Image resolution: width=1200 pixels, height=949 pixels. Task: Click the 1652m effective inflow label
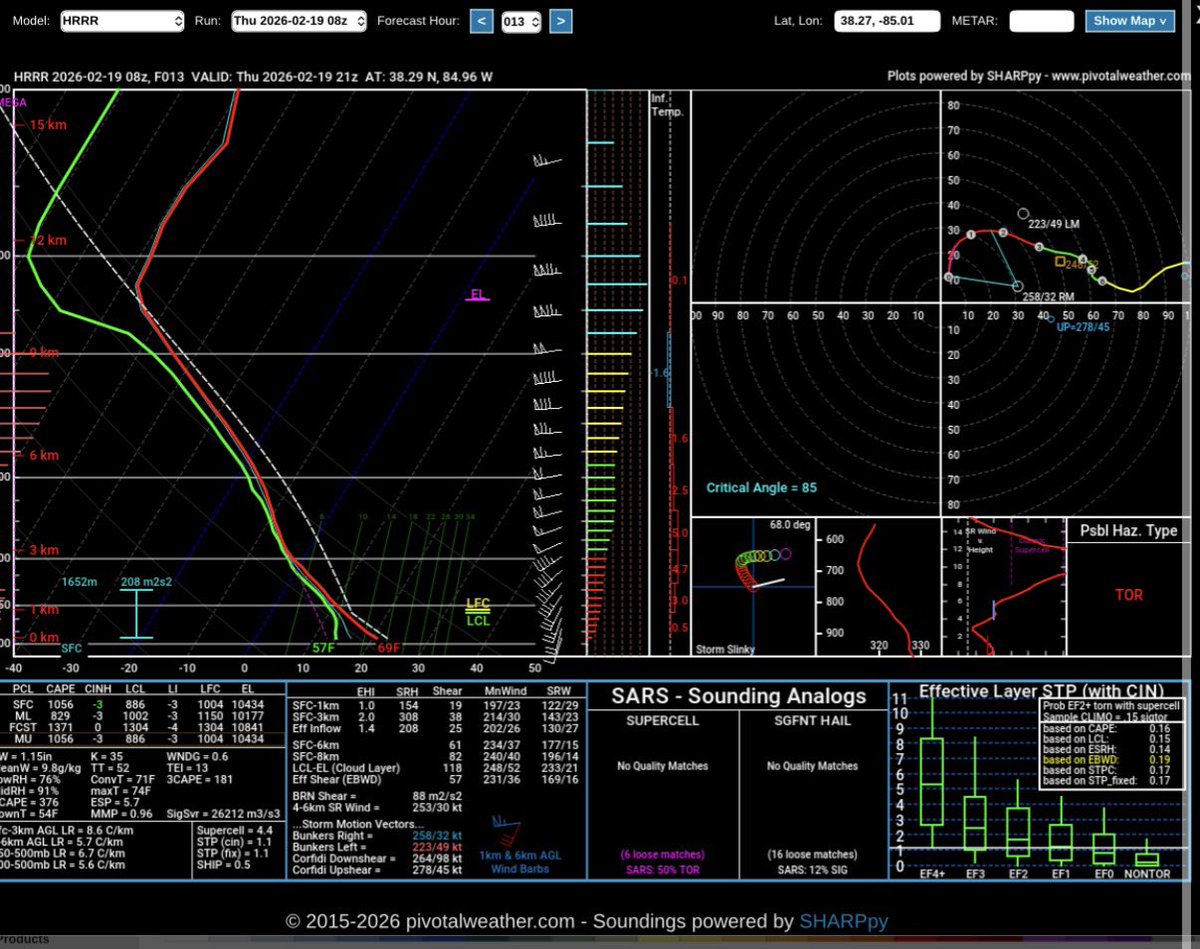point(77,581)
